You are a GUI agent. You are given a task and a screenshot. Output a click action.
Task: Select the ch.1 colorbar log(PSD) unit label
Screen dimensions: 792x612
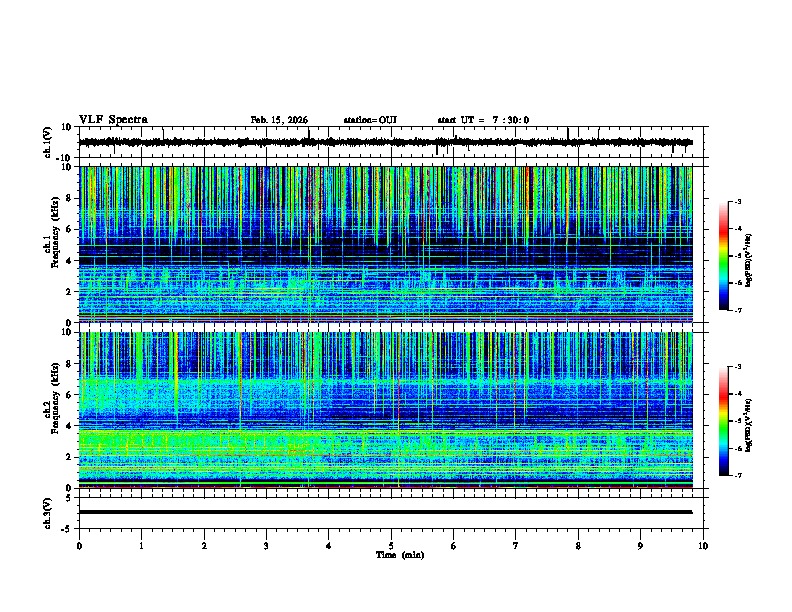(x=748, y=260)
